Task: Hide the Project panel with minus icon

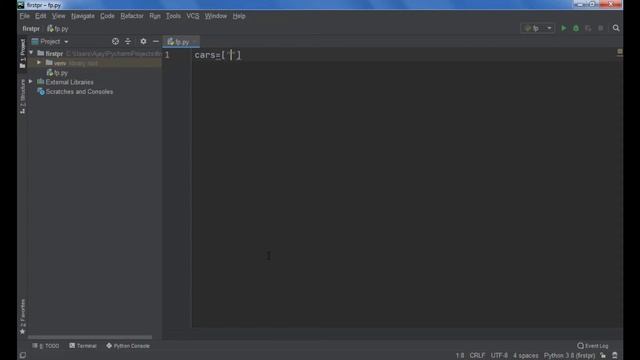Action: (156, 41)
